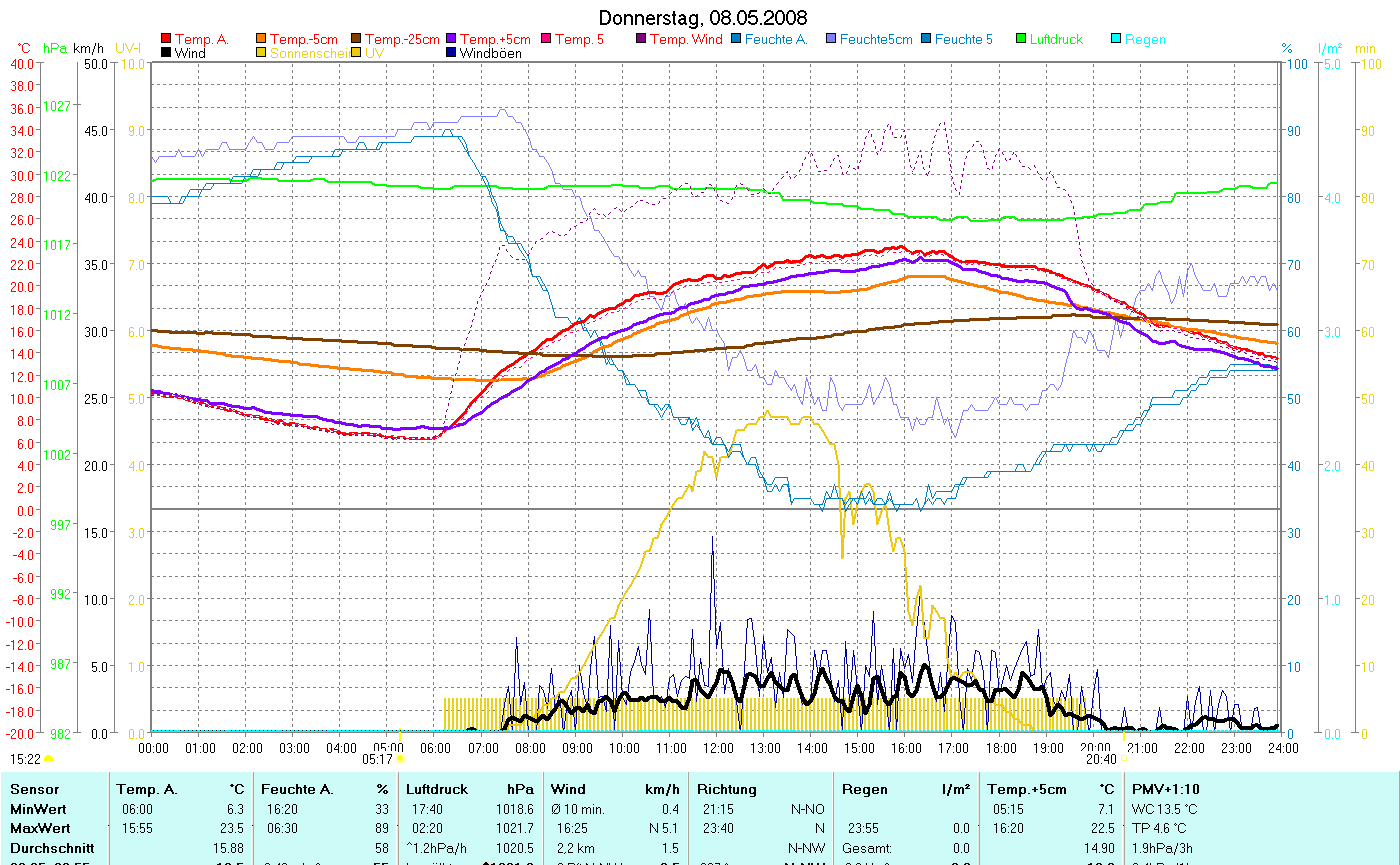This screenshot has height=865, width=1400.
Task: Click the purple Temp.+5cm legend square
Action: 451,39
